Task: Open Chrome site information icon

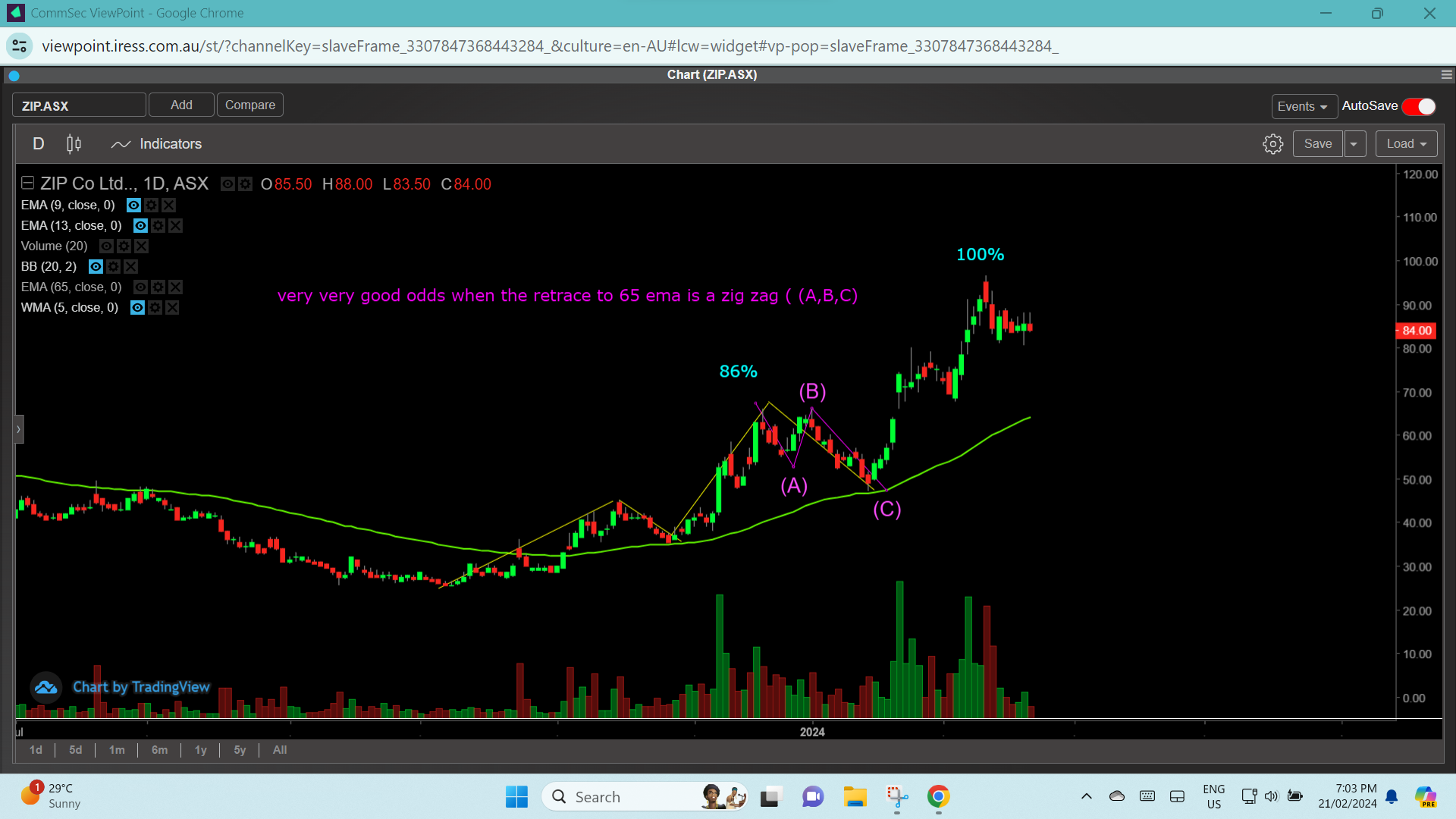Action: tap(20, 46)
